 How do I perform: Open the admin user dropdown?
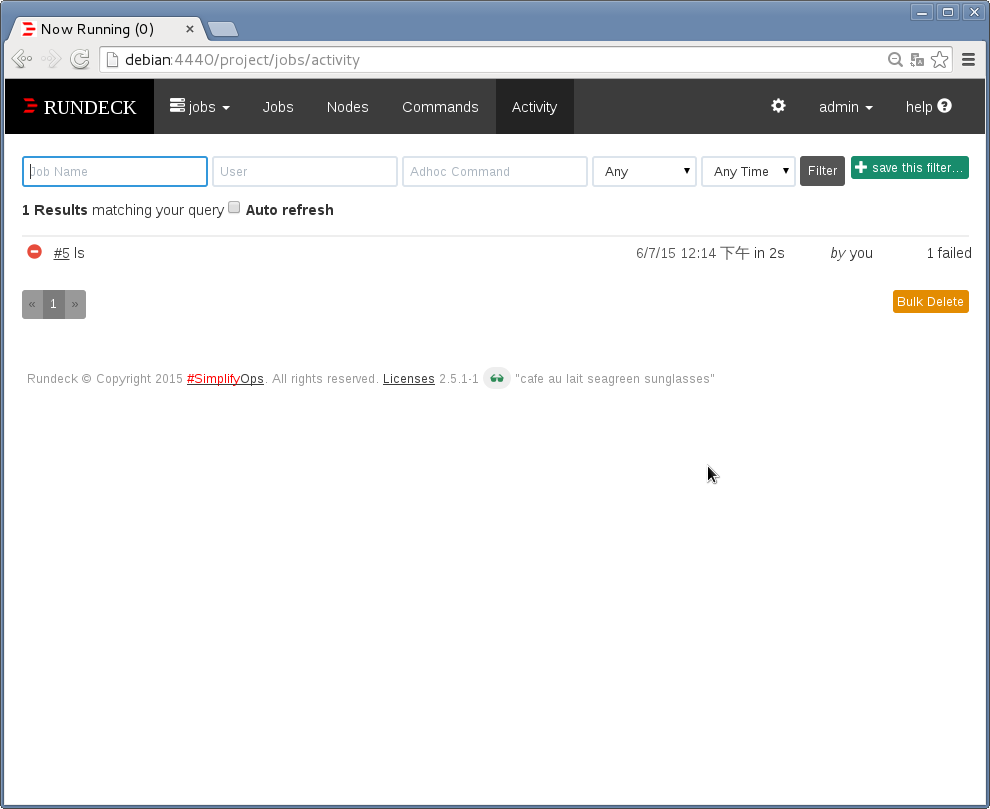pyautogui.click(x=845, y=107)
